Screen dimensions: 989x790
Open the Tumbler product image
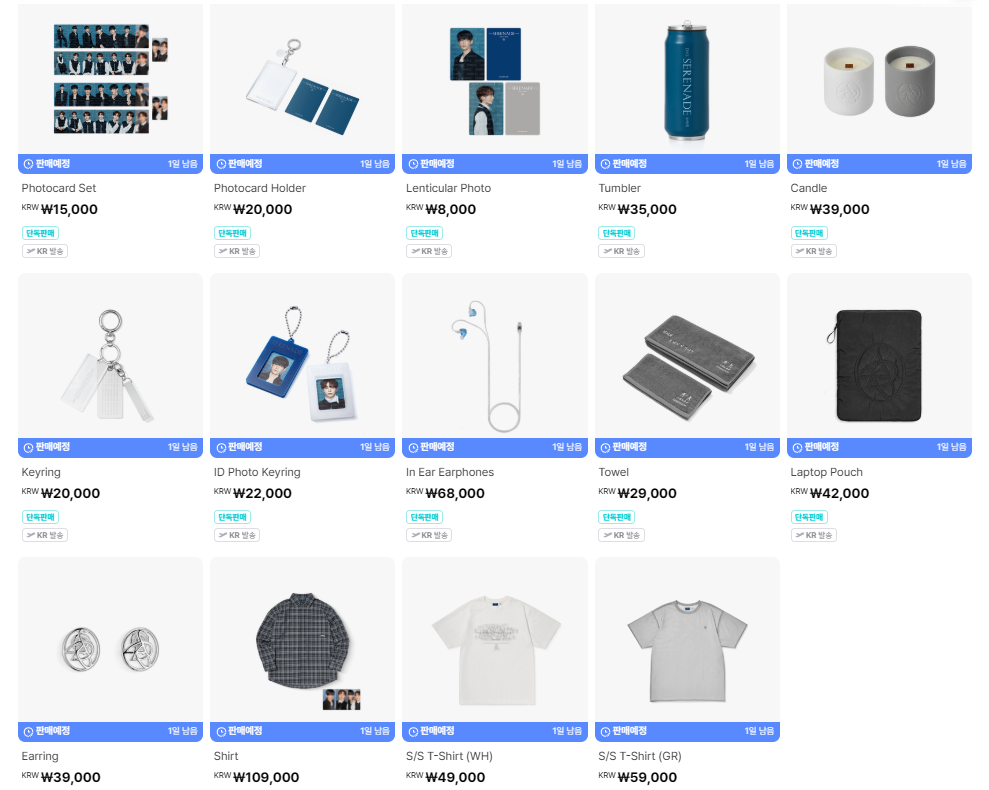(x=687, y=79)
